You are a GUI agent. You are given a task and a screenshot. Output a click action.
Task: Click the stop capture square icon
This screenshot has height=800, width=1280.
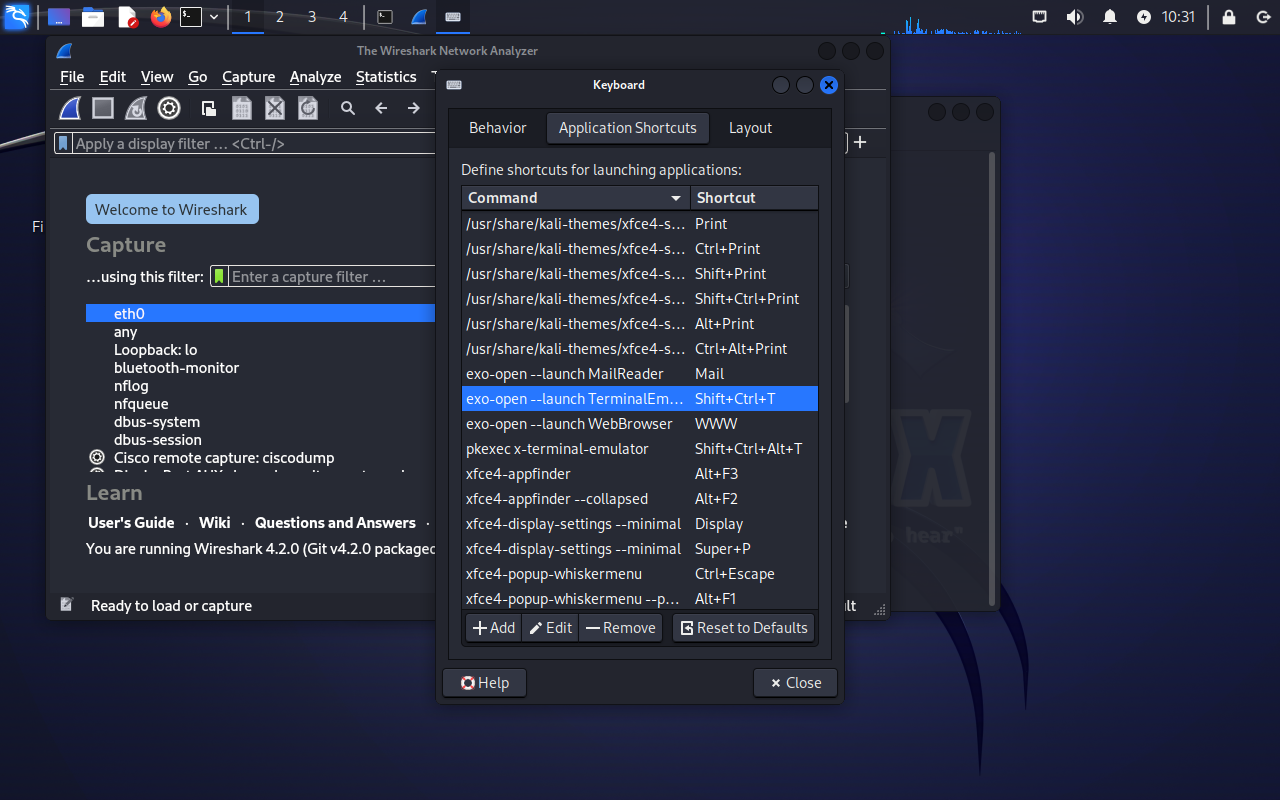click(x=103, y=108)
